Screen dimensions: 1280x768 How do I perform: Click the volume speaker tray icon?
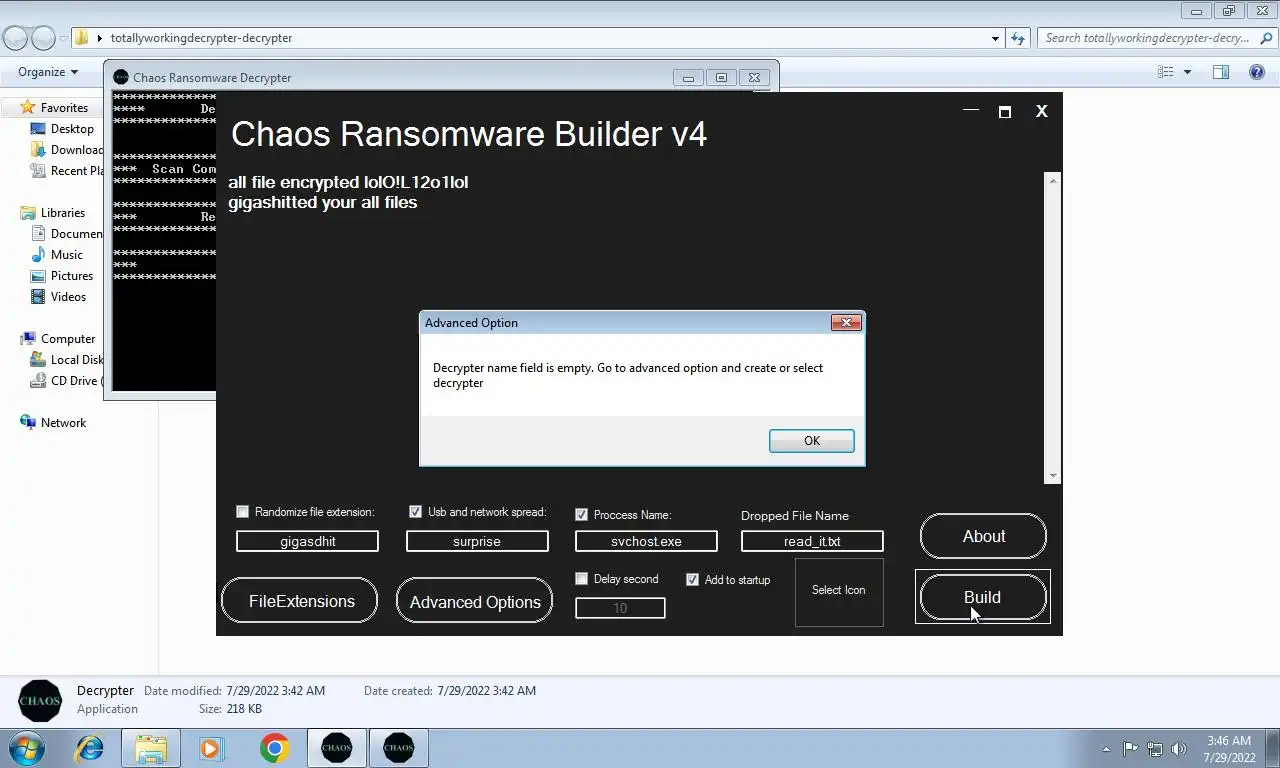click(x=1179, y=748)
